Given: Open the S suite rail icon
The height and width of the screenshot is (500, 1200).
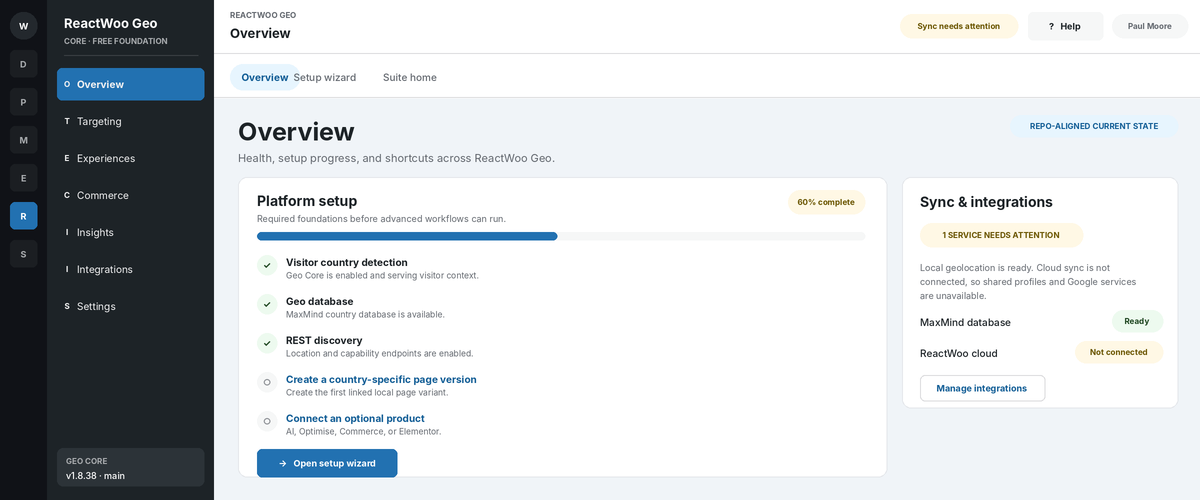Looking at the screenshot, I should click(23, 254).
